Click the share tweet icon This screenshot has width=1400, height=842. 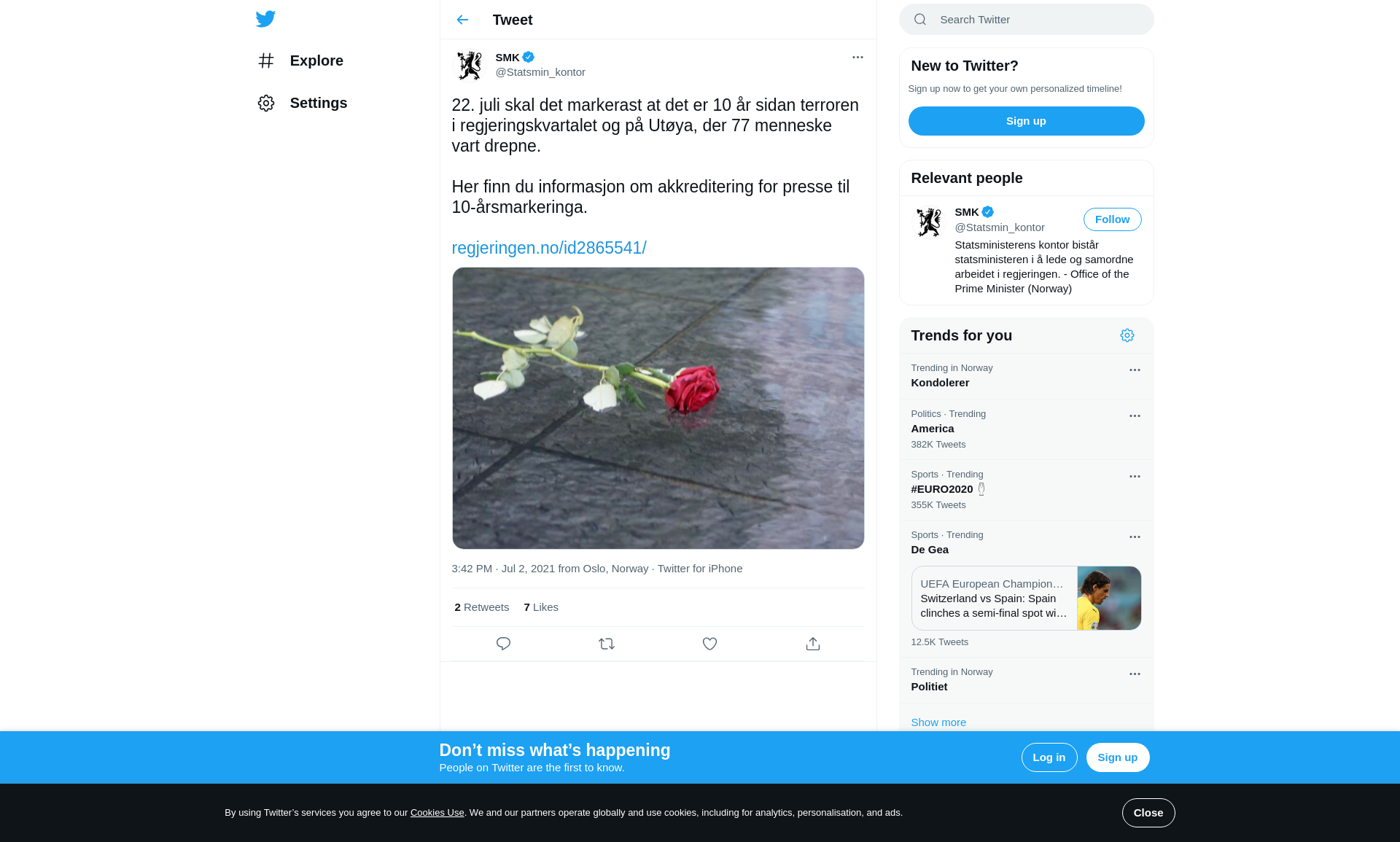tap(813, 644)
